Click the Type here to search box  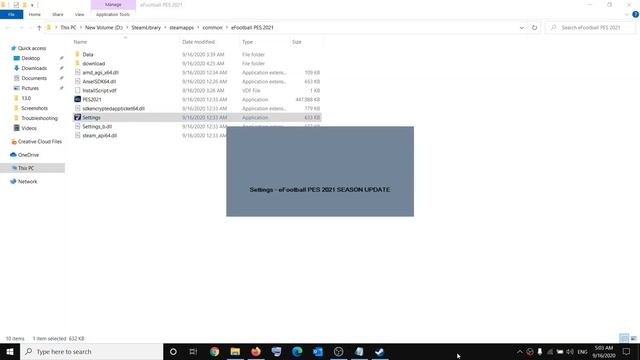coord(92,351)
